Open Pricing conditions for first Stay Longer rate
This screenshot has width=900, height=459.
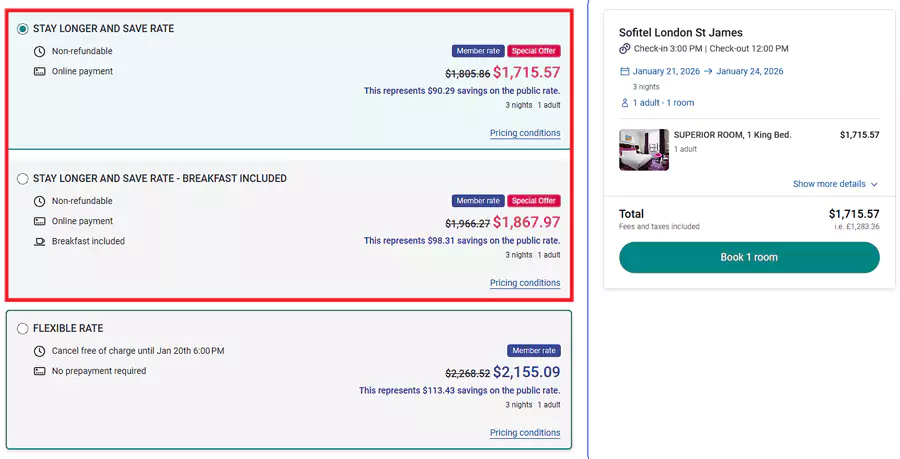pyautogui.click(x=525, y=133)
